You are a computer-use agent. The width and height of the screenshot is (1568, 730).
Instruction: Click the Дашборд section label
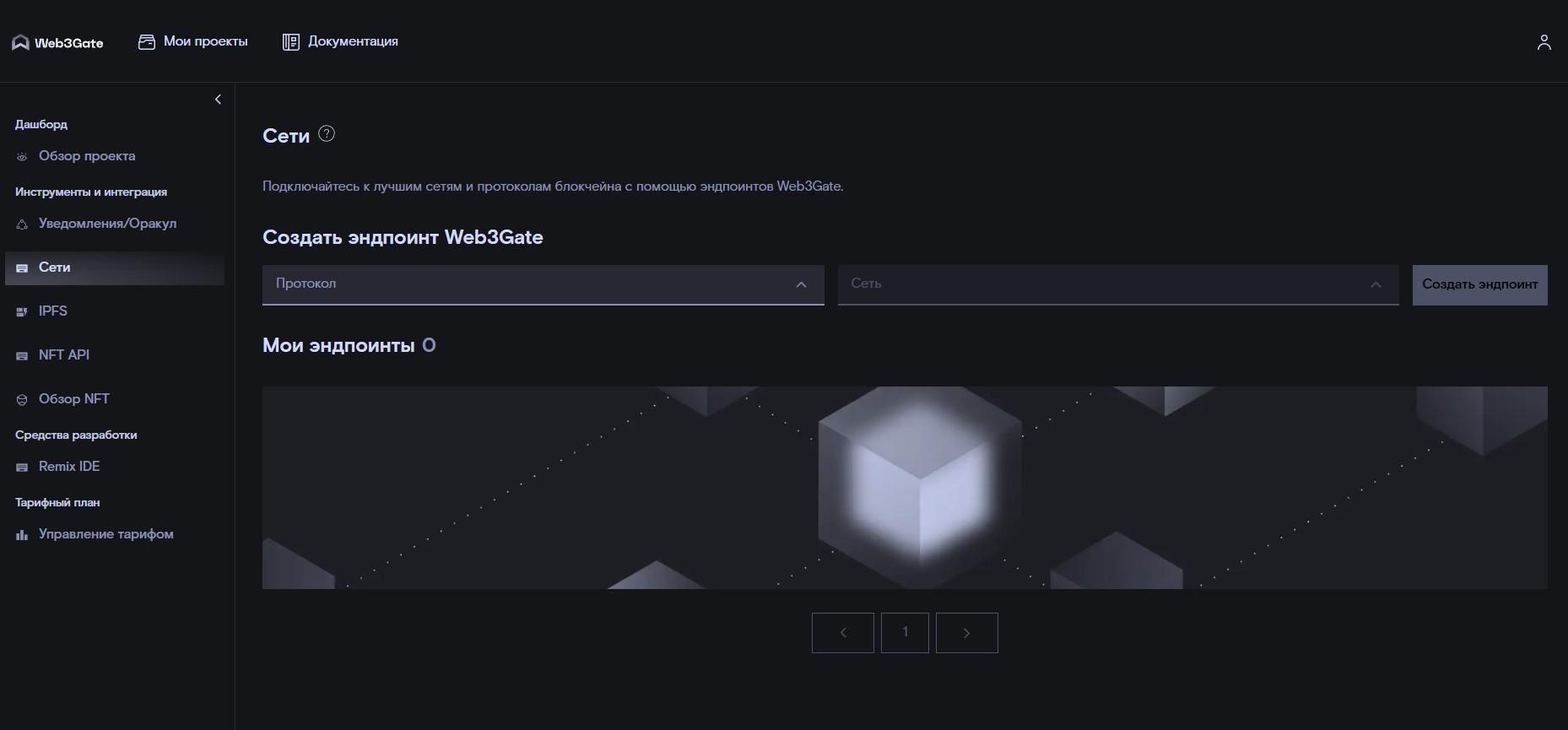click(x=41, y=124)
